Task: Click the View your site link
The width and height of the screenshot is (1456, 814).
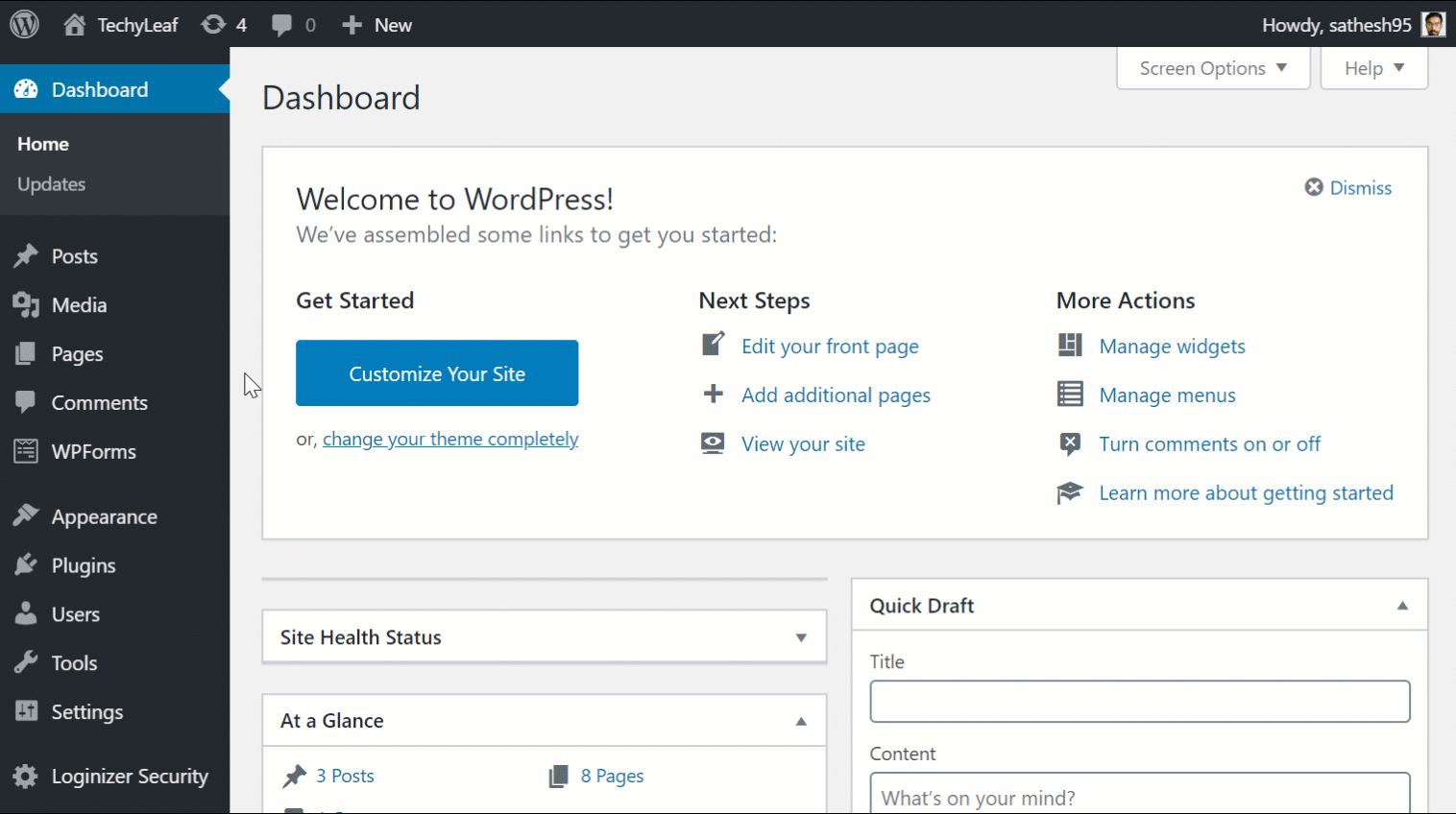Action: (803, 444)
